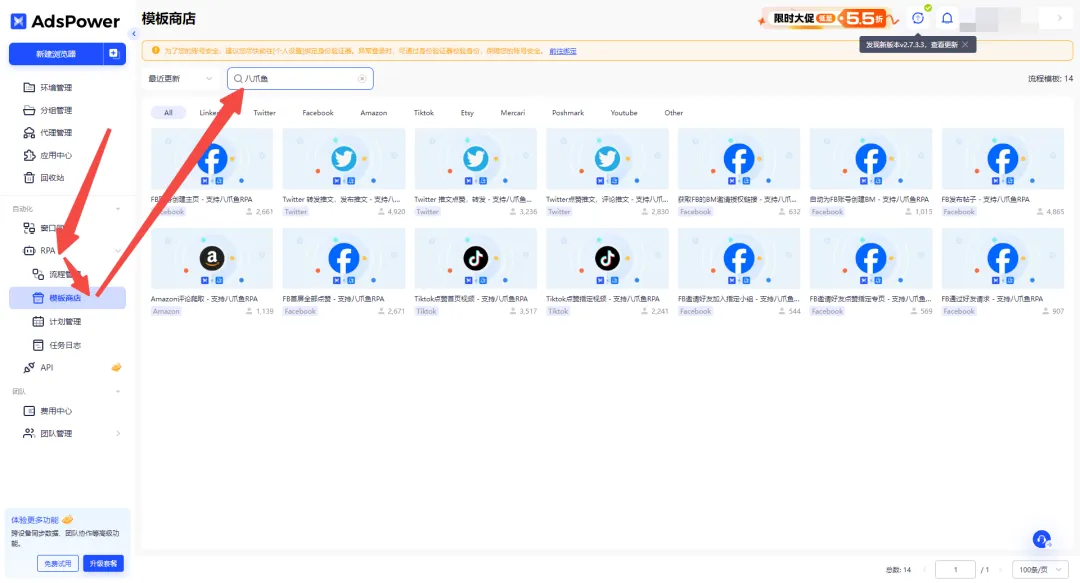Expand the 团队管理 sidebar submenu

point(118,433)
